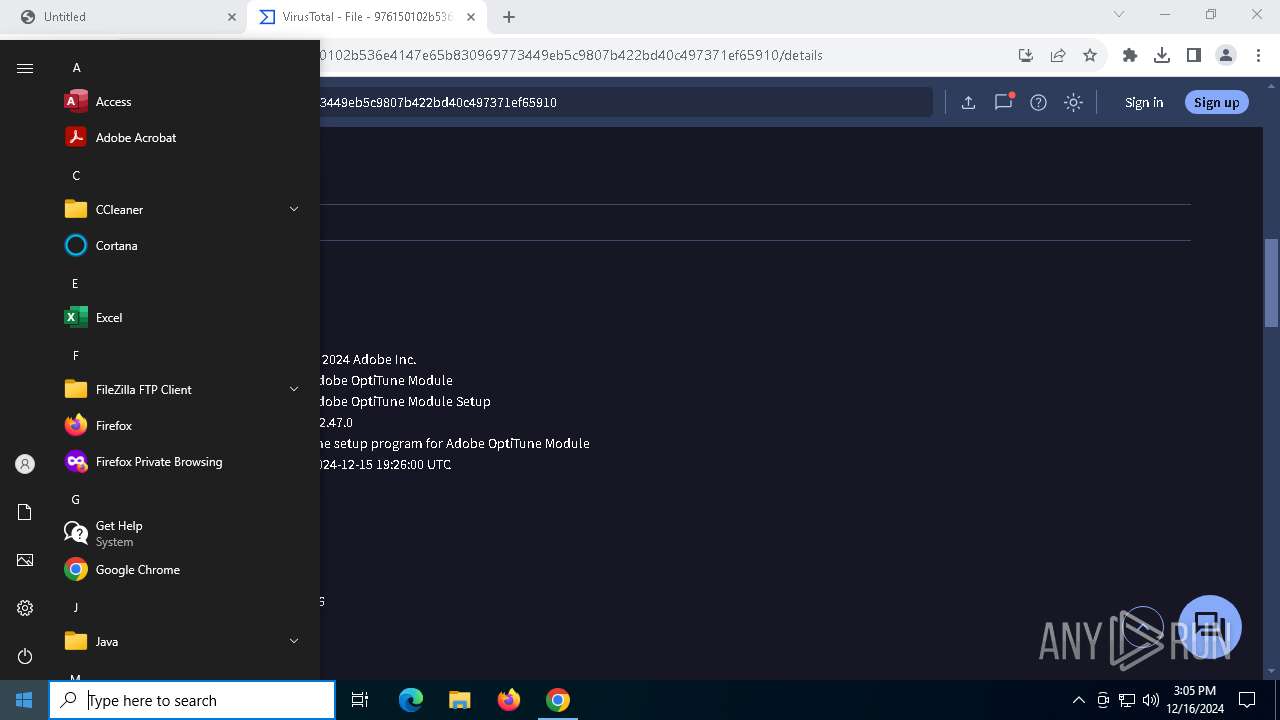Open the network icon in the system tray
Viewport: 1280px width, 720px height.
(1127, 700)
